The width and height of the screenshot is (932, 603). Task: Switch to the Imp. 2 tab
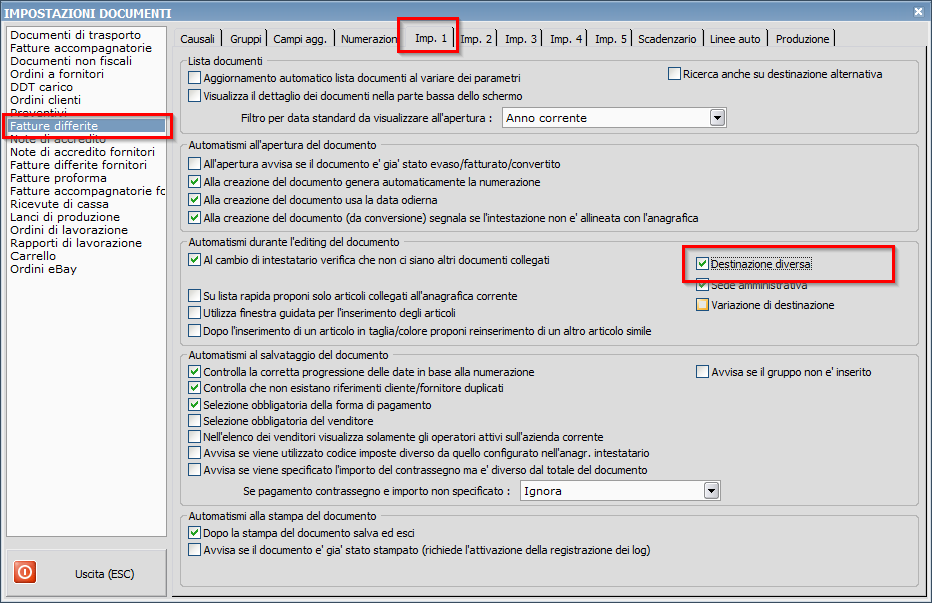click(x=476, y=39)
